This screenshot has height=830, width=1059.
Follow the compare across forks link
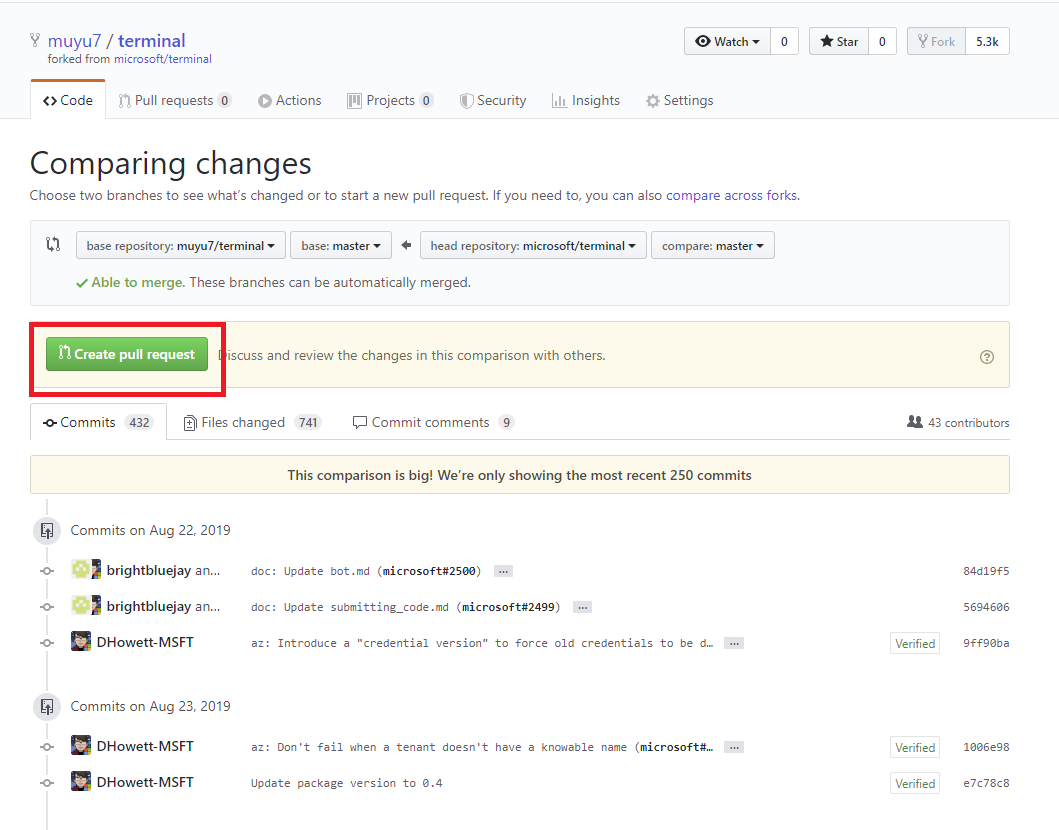coord(731,195)
